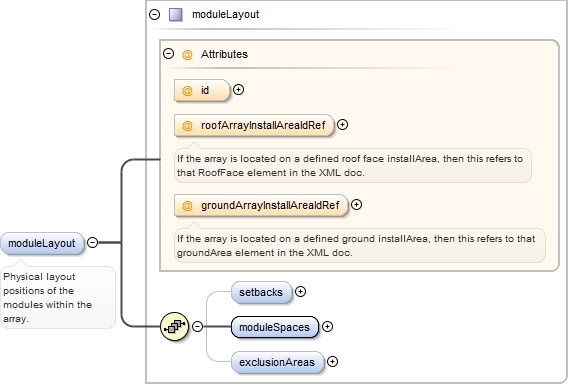Select the moduleSpaces element node

point(275,327)
